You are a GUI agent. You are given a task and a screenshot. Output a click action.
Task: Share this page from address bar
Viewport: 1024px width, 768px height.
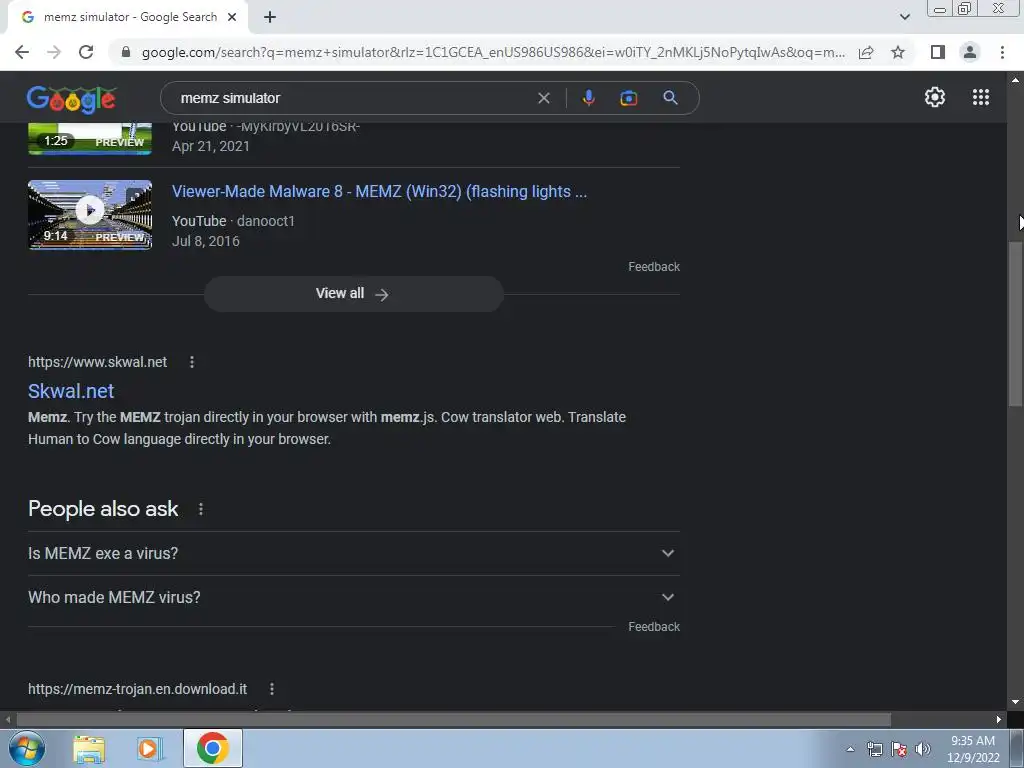point(866,52)
